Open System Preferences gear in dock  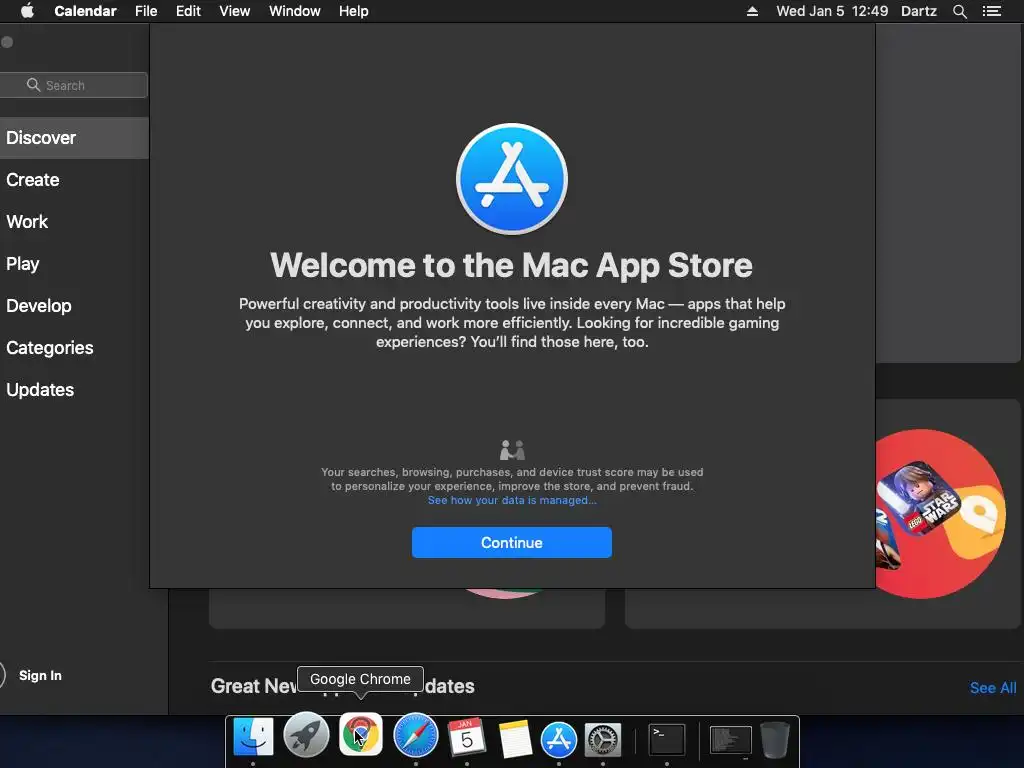click(603, 740)
